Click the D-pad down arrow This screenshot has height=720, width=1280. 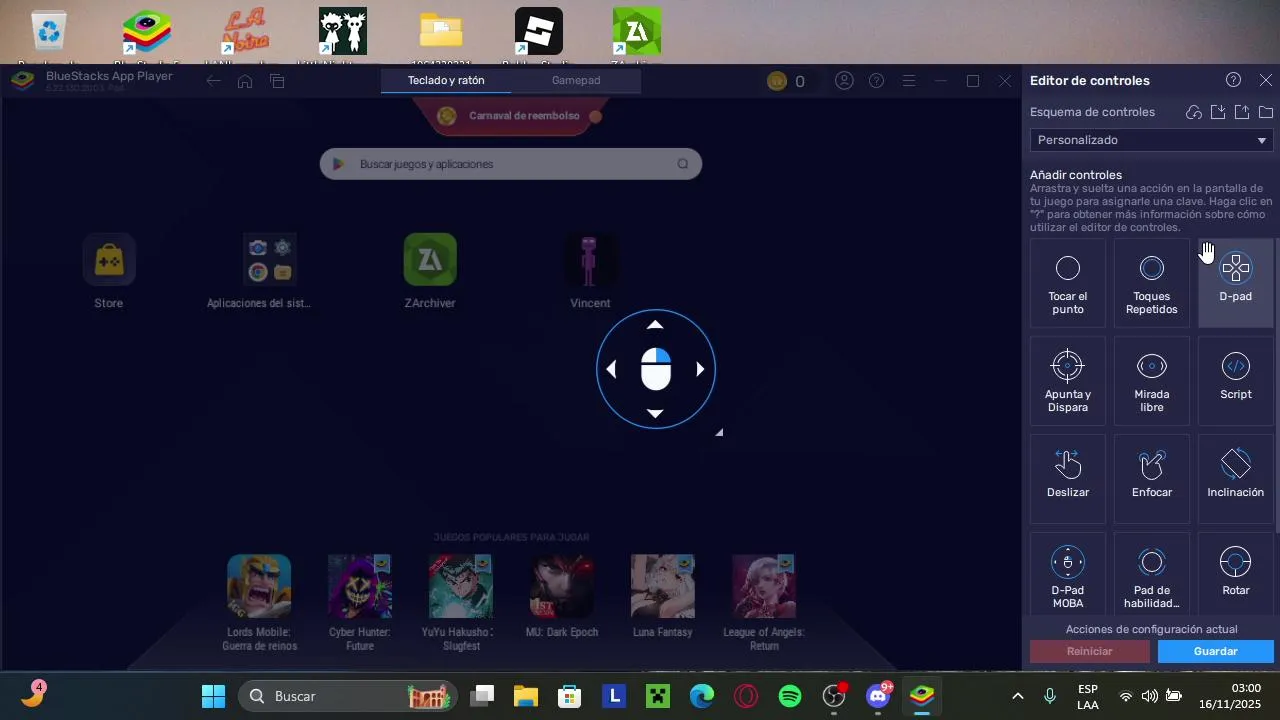[655, 413]
